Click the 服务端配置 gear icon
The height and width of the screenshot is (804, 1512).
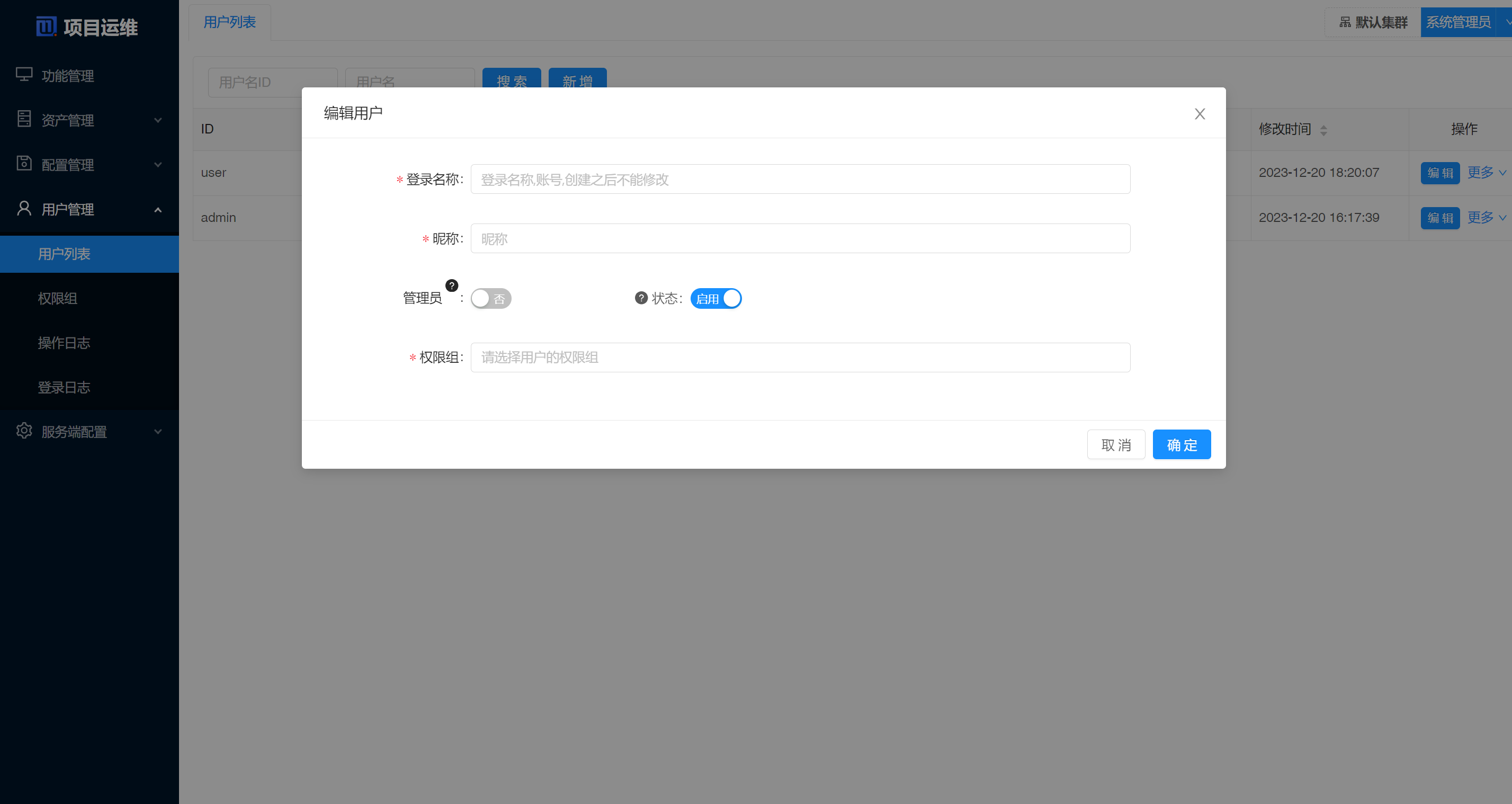[24, 431]
